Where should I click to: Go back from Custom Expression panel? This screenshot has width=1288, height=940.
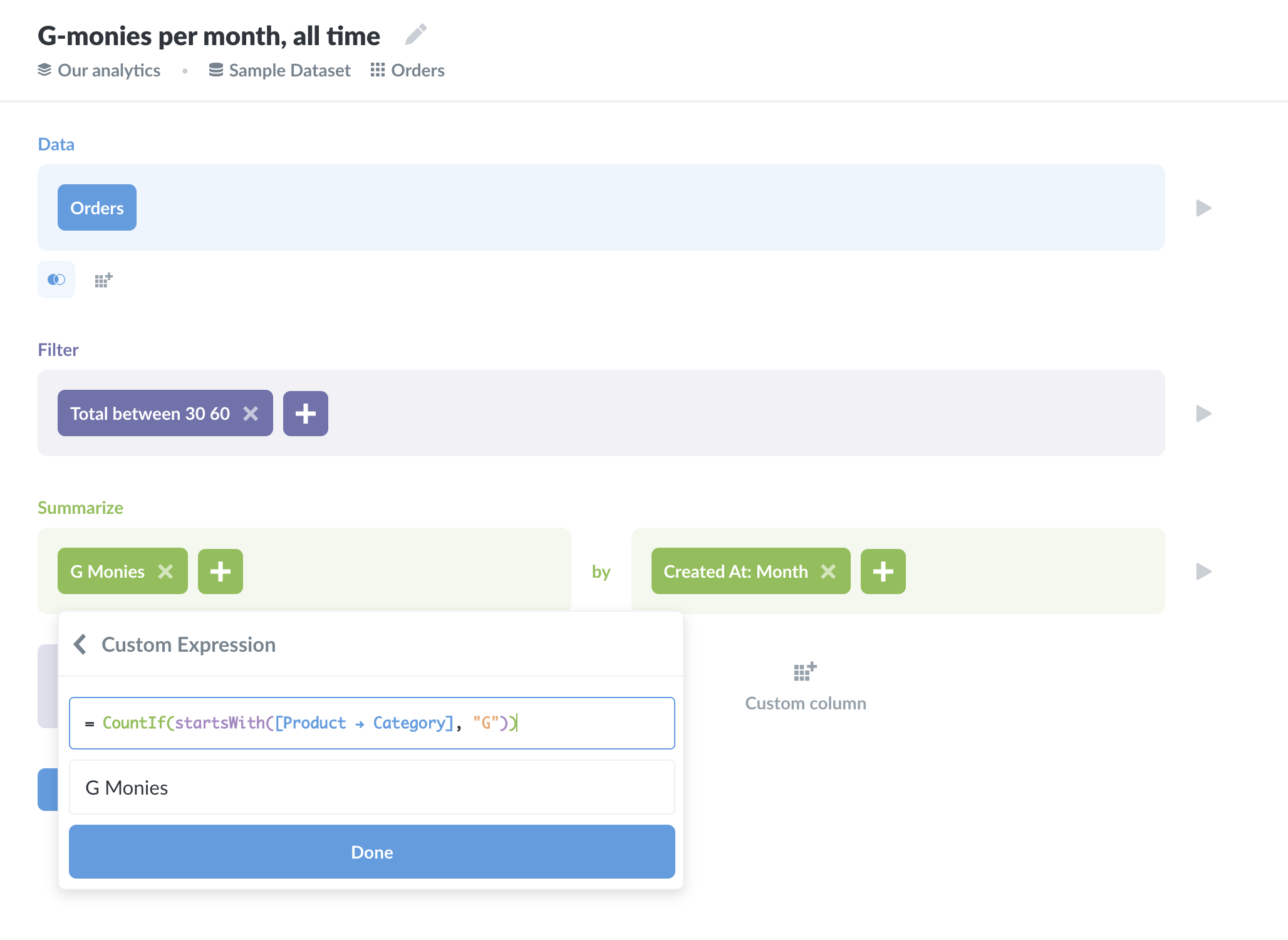[80, 644]
